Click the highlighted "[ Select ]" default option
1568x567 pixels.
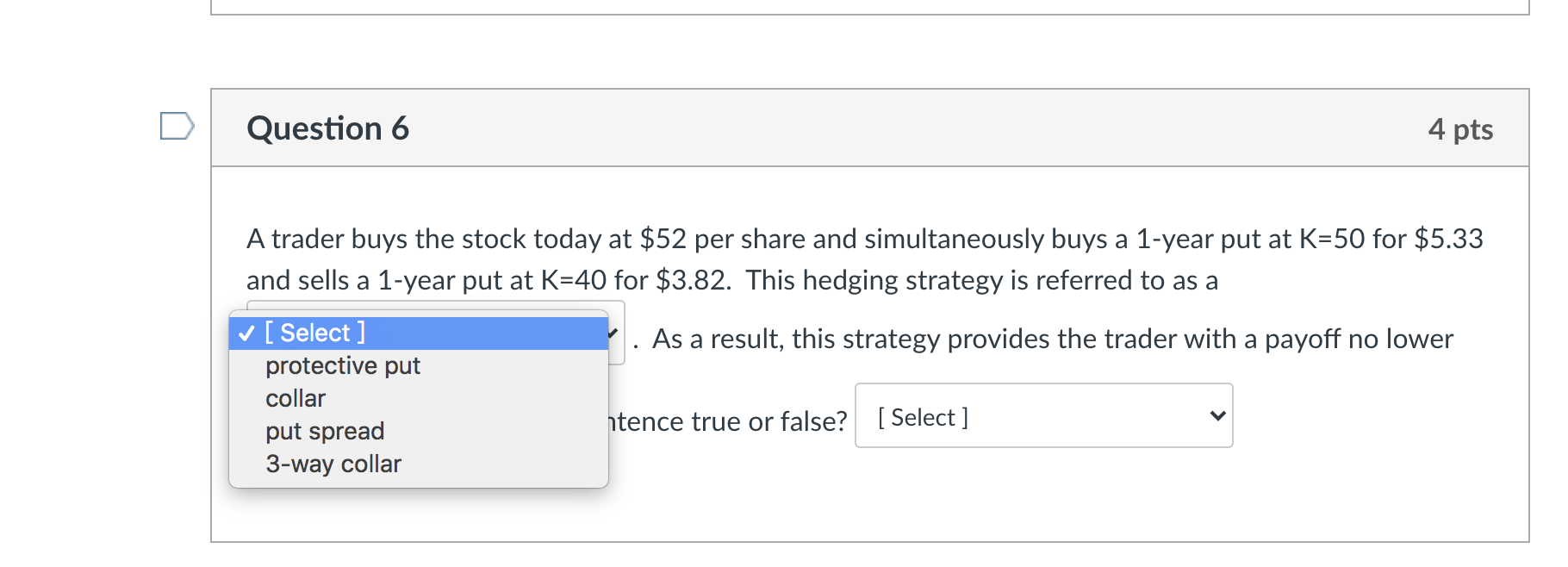pos(314,332)
